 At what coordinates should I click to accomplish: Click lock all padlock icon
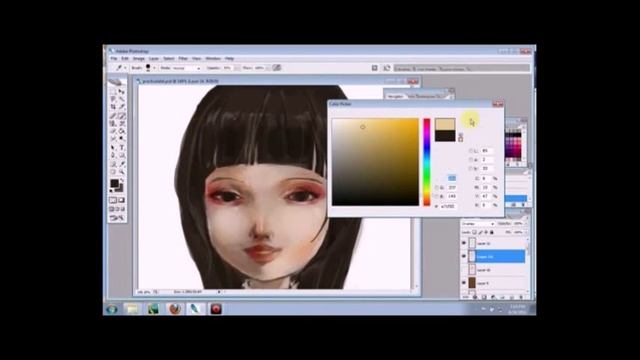(492, 232)
